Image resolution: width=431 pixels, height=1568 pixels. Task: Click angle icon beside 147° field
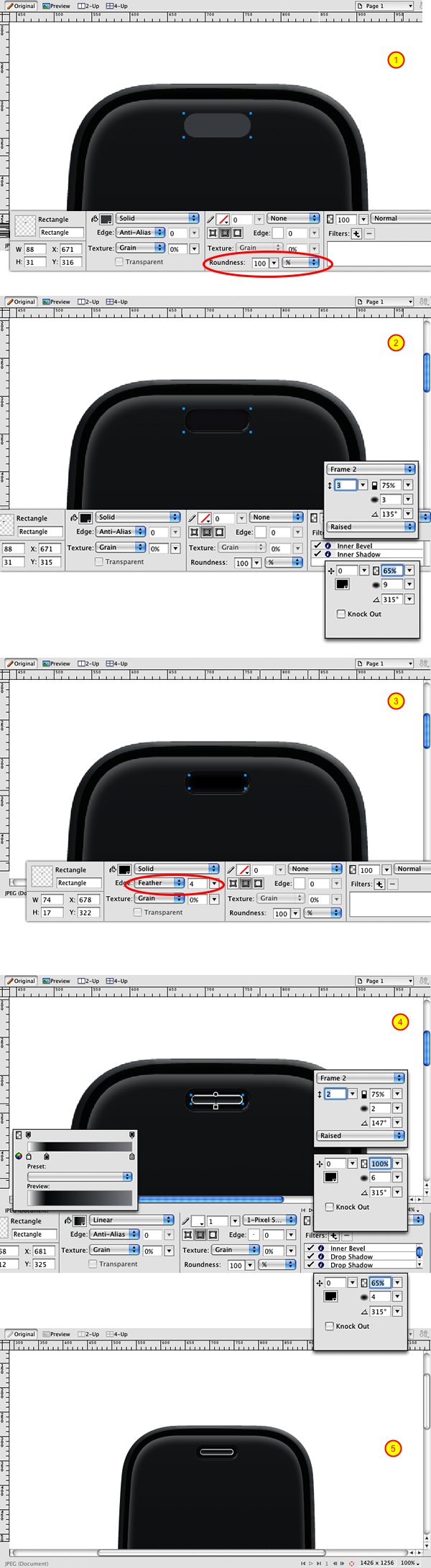364,1123
